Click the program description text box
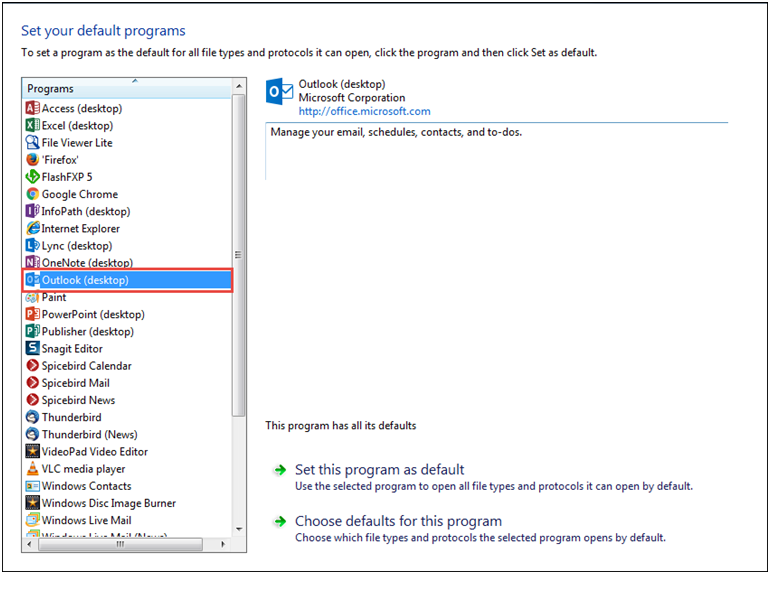This screenshot has width=769, height=590. tap(496, 151)
